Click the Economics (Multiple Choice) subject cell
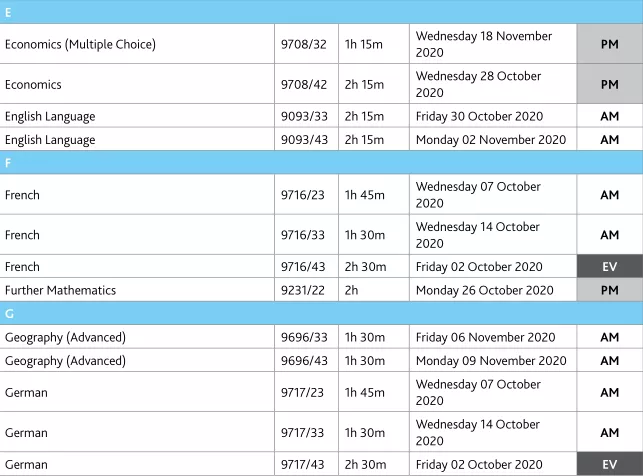Image resolution: width=643 pixels, height=476 pixels. pyautogui.click(x=137, y=44)
